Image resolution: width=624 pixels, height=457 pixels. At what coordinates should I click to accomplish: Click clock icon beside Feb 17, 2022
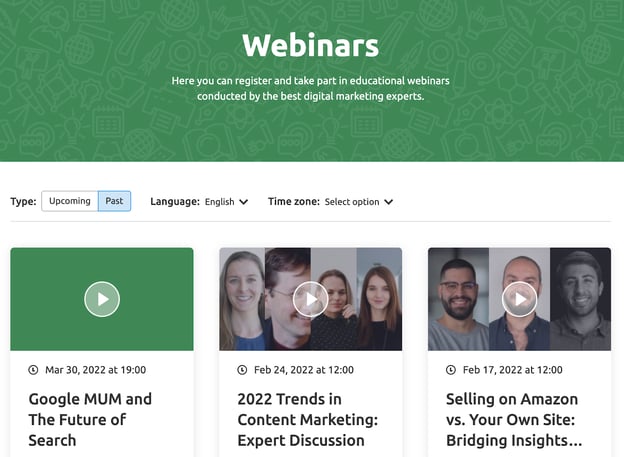click(x=450, y=370)
